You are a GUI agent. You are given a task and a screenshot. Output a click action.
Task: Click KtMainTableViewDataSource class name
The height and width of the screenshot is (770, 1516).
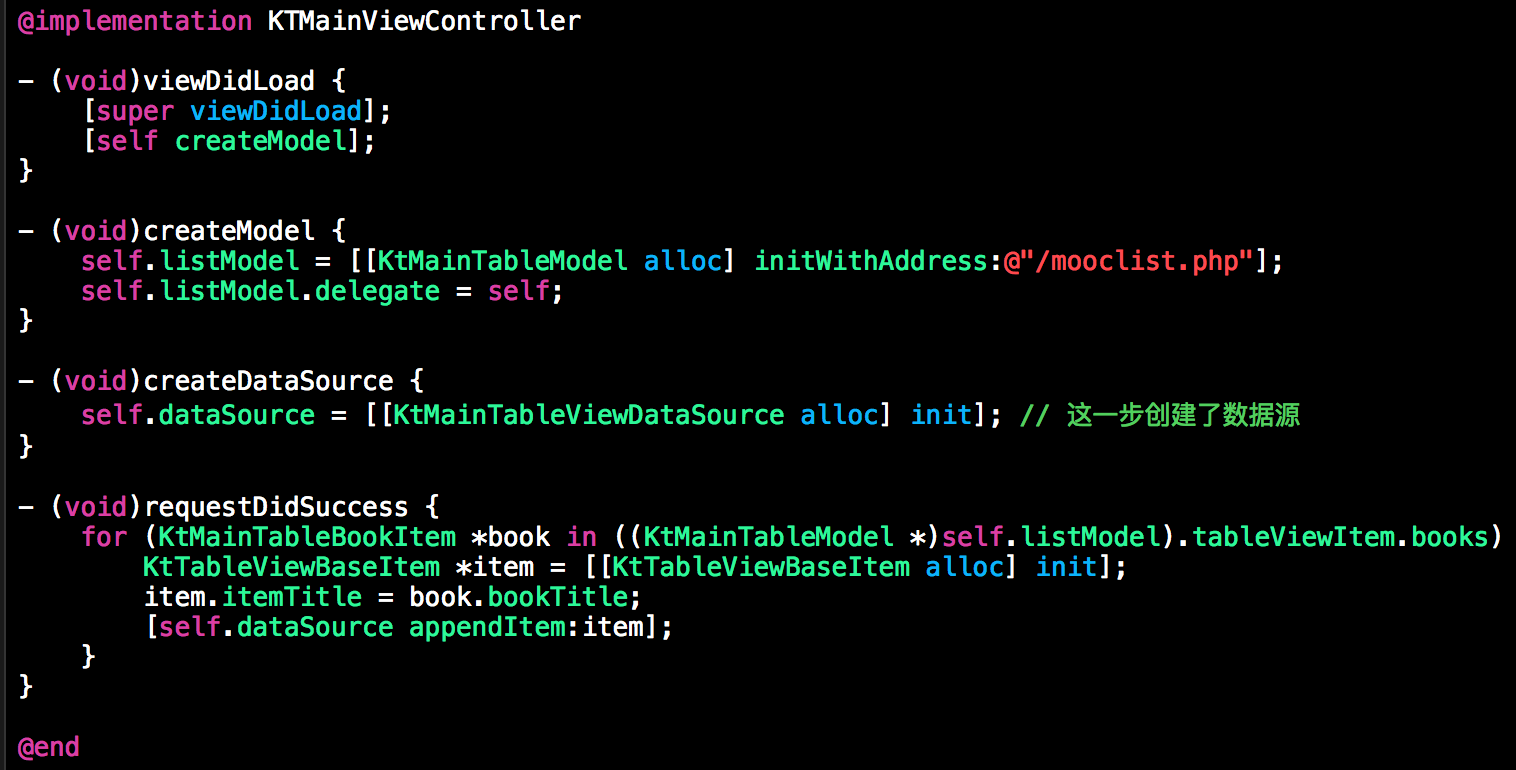click(588, 414)
